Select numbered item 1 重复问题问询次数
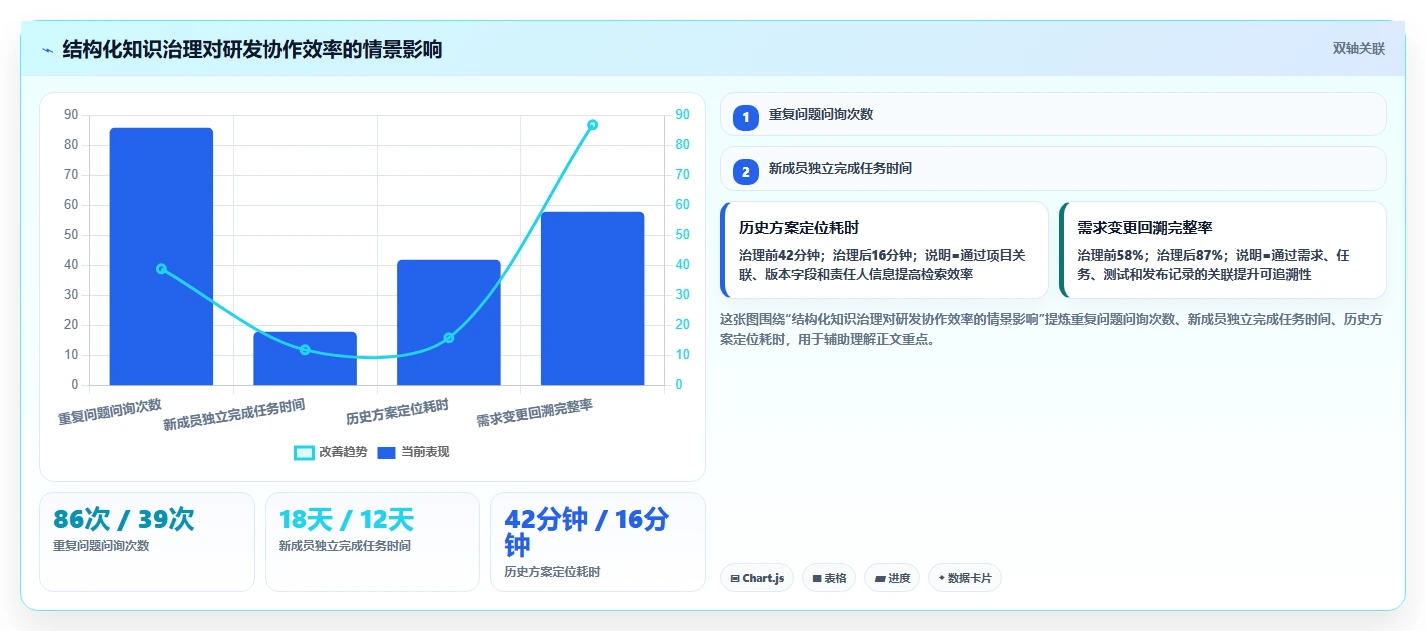The height and width of the screenshot is (631, 1426). coord(1053,114)
